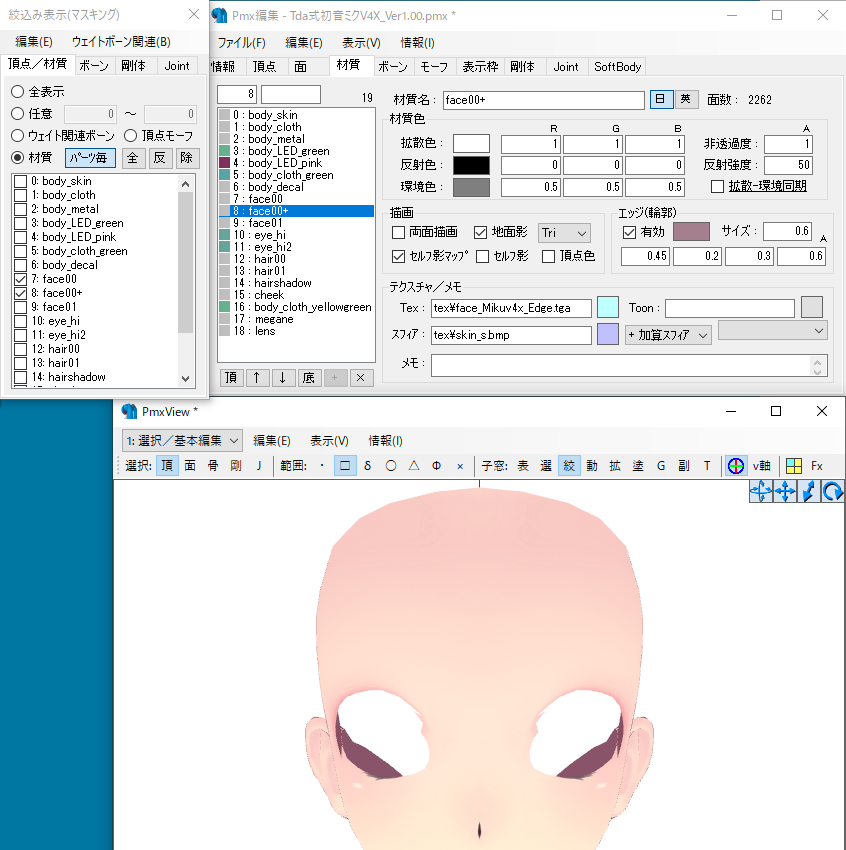Enable the 両面描画 checkbox in 描画 section
This screenshot has height=850, width=846.
(x=397, y=232)
